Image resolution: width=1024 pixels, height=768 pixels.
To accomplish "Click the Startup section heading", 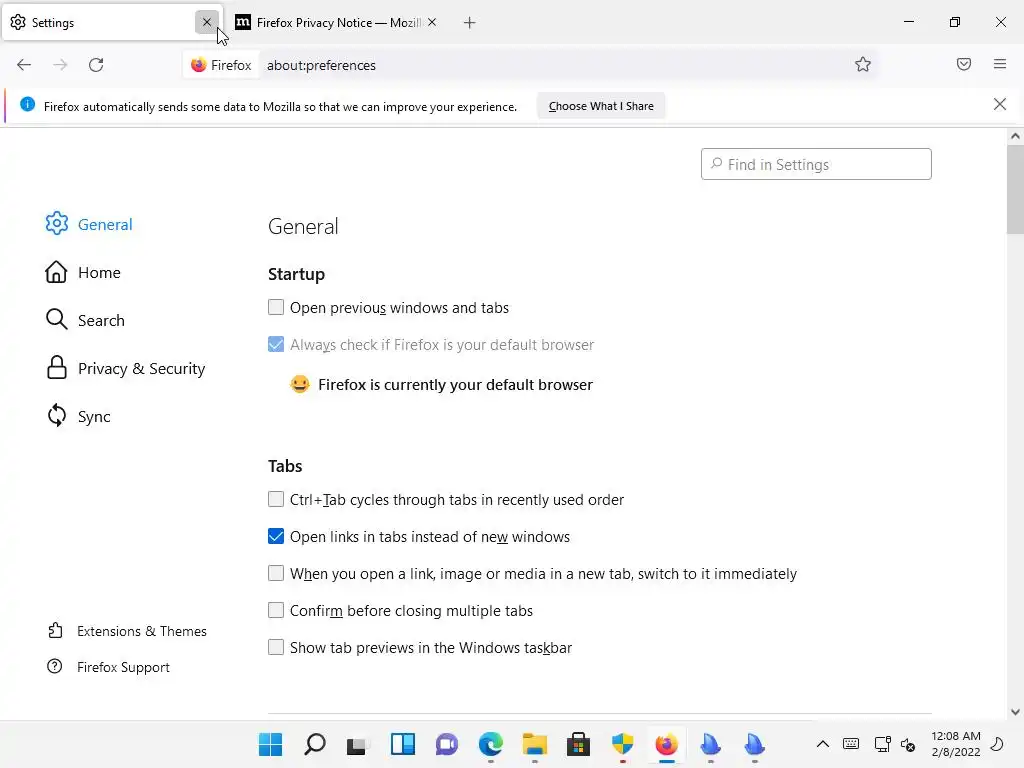I will (296, 274).
